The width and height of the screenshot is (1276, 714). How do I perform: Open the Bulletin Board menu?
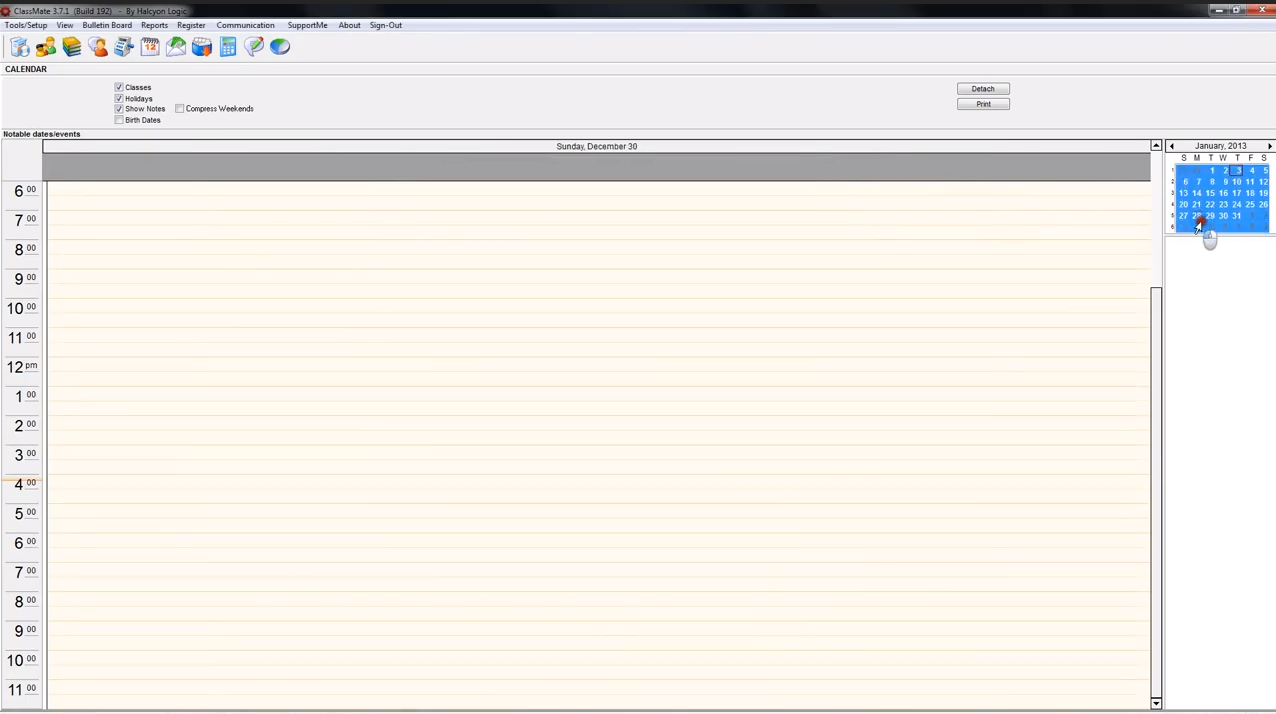click(x=106, y=25)
